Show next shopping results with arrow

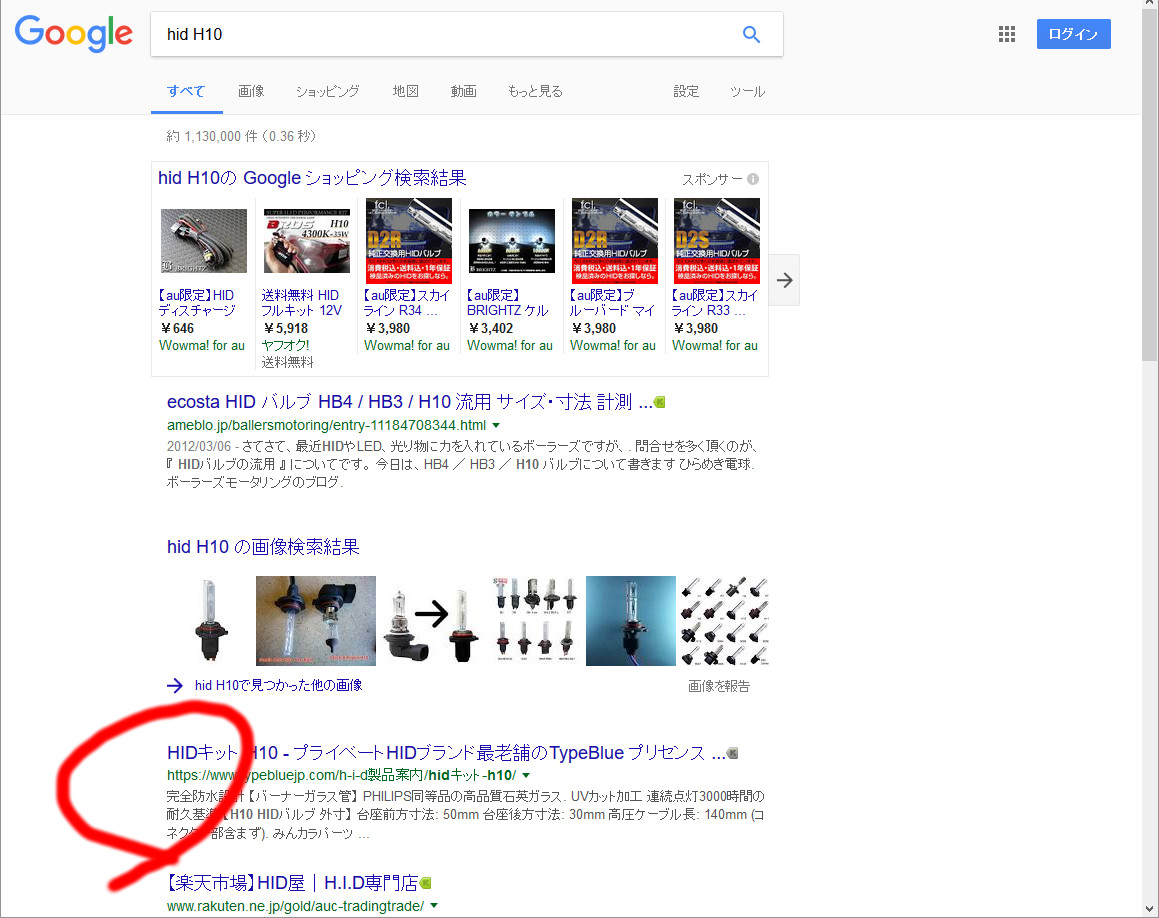pyautogui.click(x=784, y=280)
